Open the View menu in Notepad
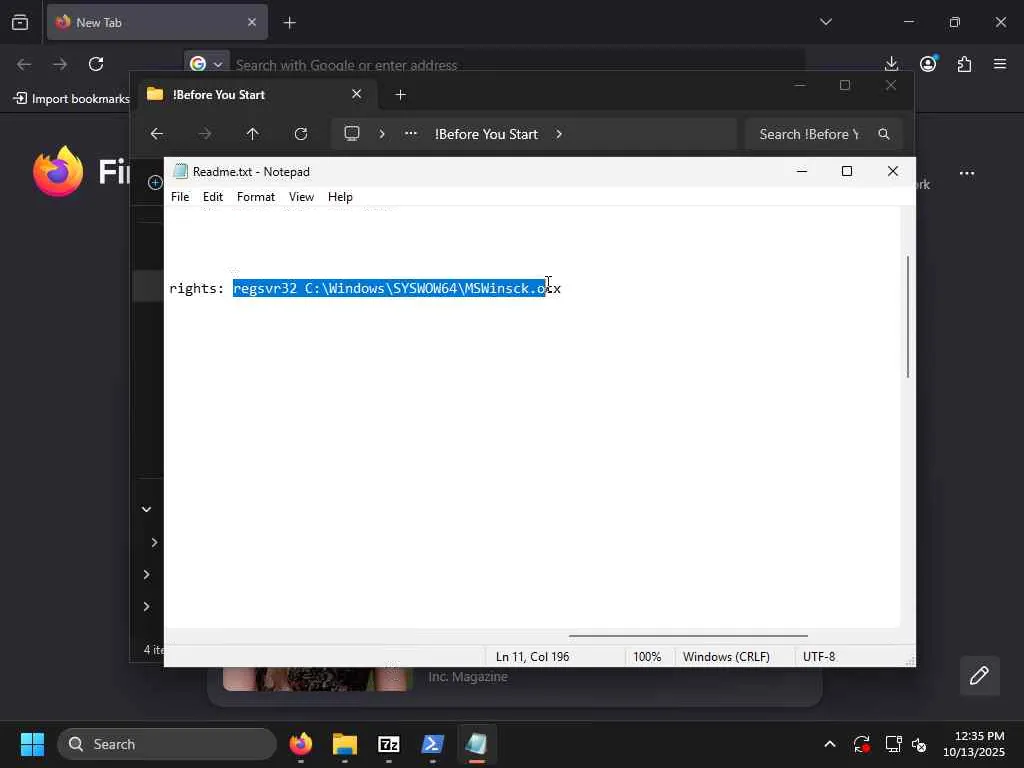Screen dimensions: 1024x768 [x=301, y=197]
